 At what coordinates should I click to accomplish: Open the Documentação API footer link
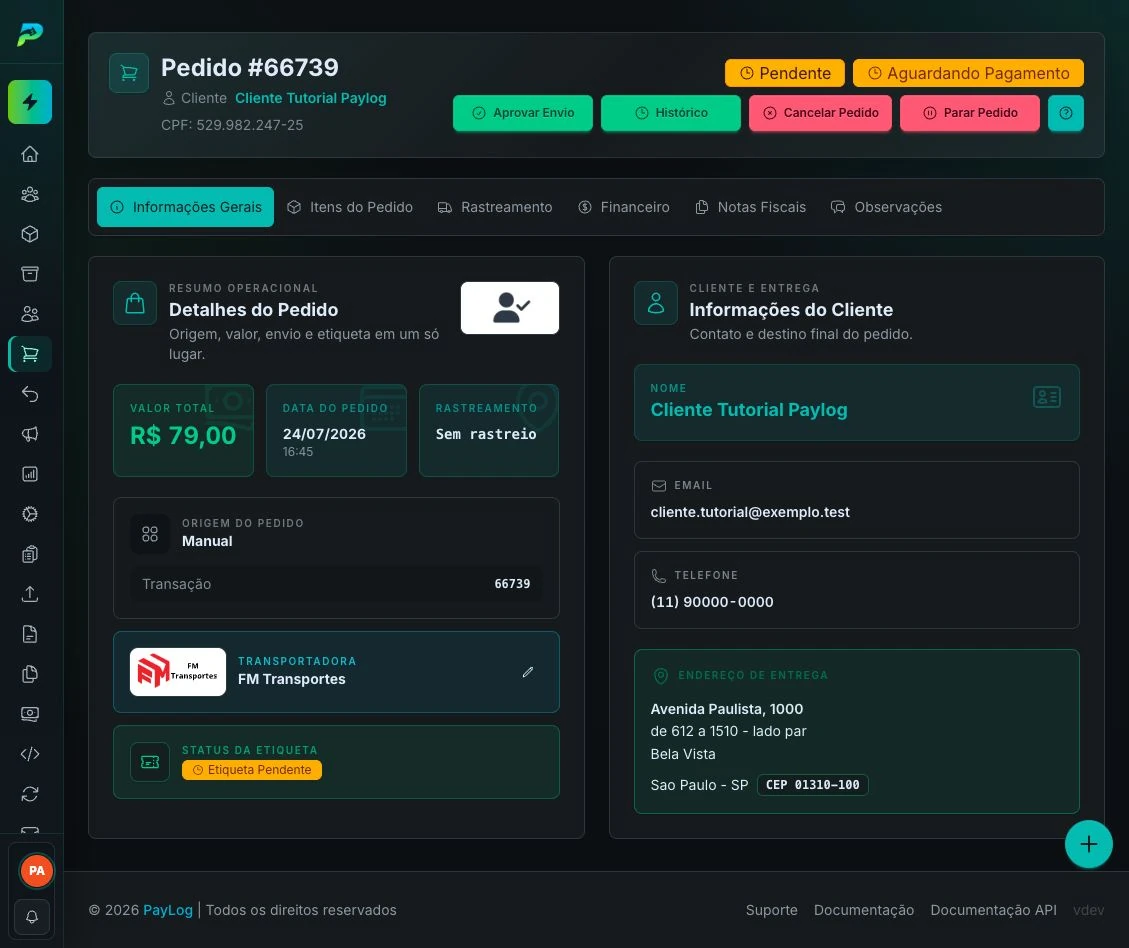(994, 910)
